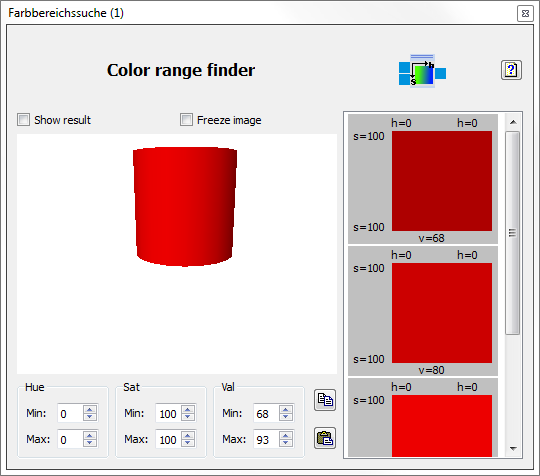
Task: Click the scrollbar up arrow in swatch list
Action: (513, 122)
